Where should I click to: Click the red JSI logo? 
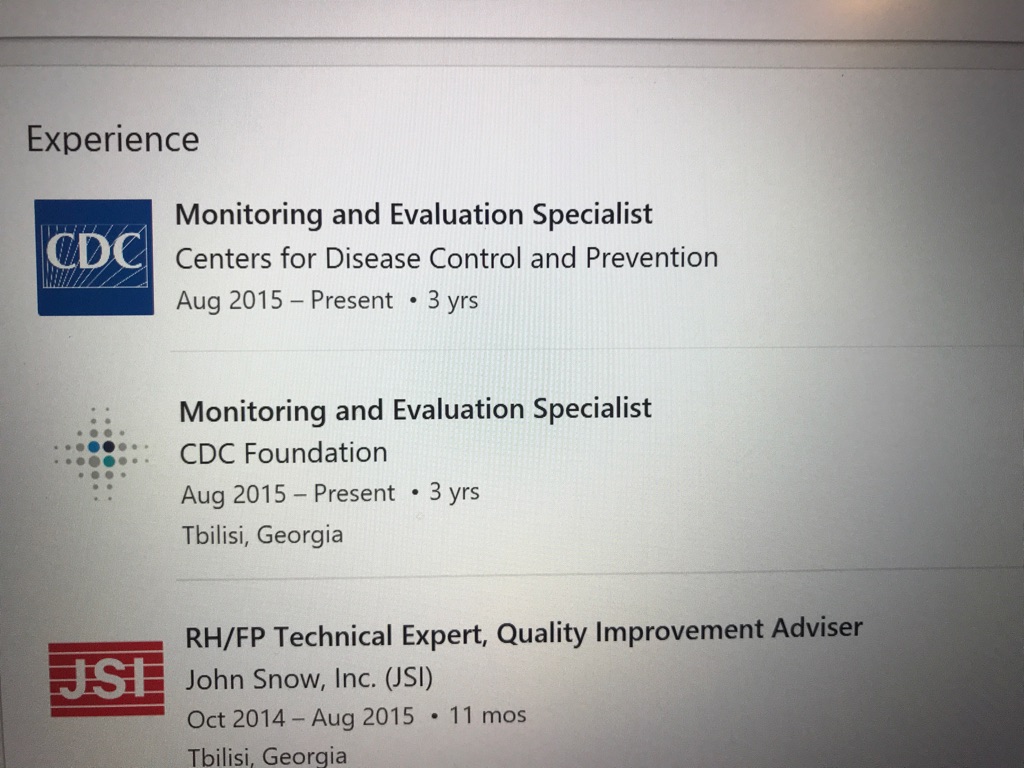point(106,678)
